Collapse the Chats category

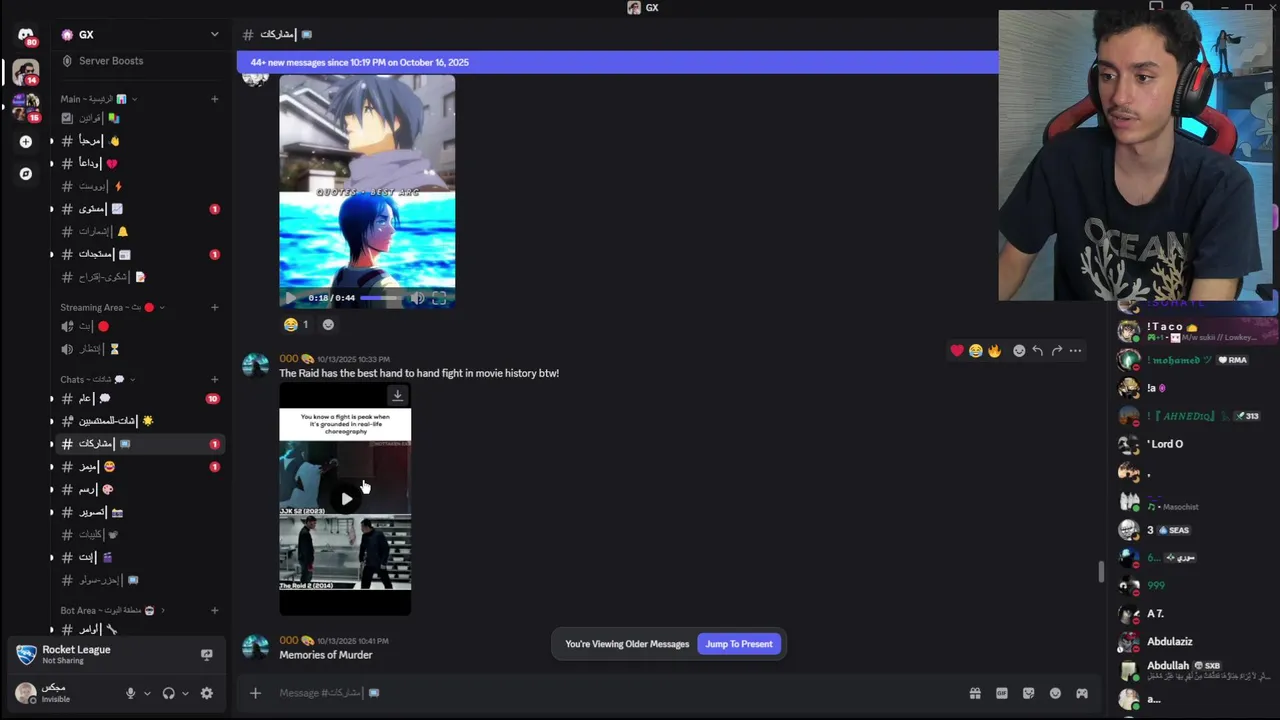97,380
